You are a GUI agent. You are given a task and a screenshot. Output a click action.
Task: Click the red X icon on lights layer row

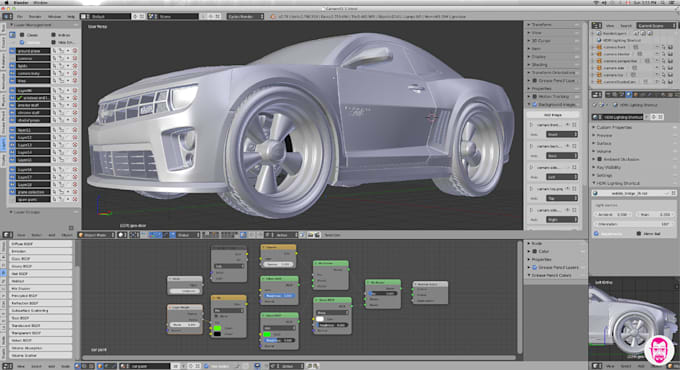pos(75,66)
